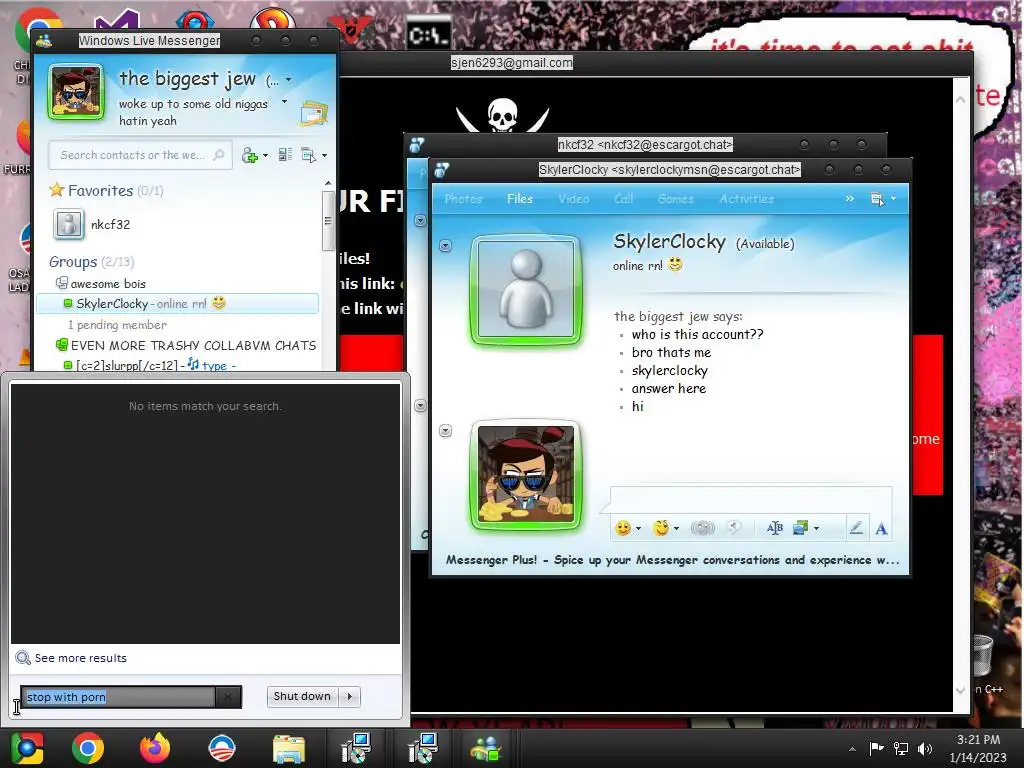Use the contact list scrollbar thumb
Image resolution: width=1024 pixels, height=768 pixels.
328,221
